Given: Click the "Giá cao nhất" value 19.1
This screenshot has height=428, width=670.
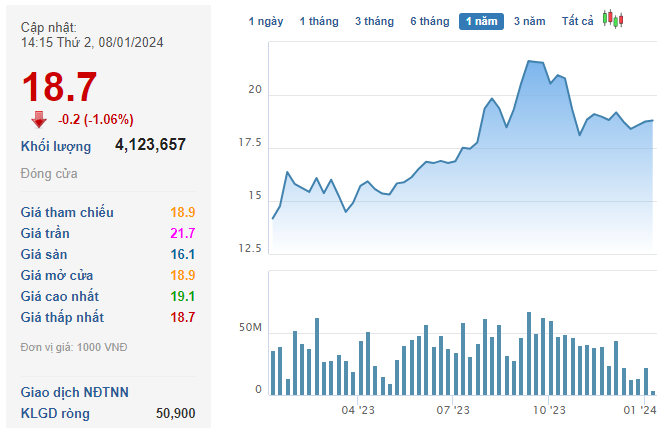Looking at the screenshot, I should coord(182,296).
